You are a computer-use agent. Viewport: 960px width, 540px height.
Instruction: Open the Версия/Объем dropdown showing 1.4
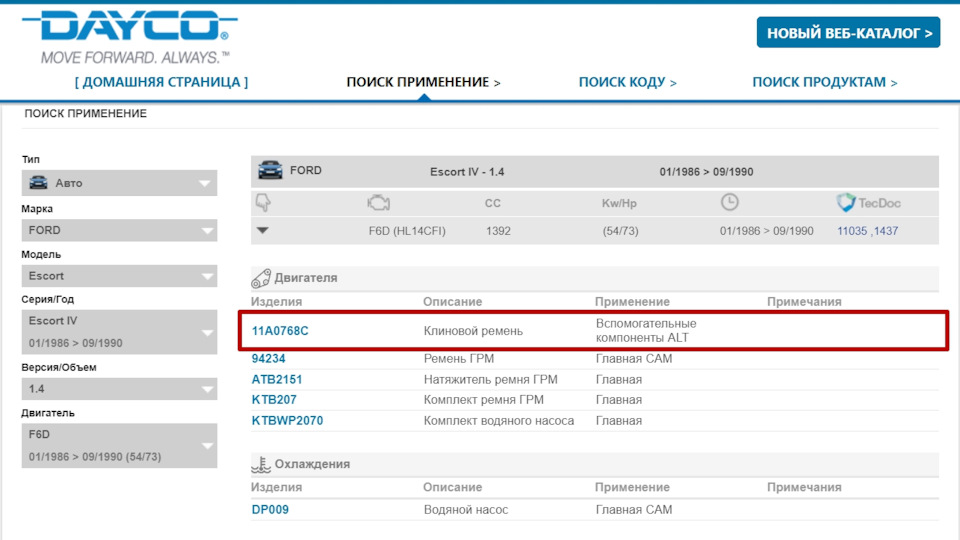(x=119, y=389)
